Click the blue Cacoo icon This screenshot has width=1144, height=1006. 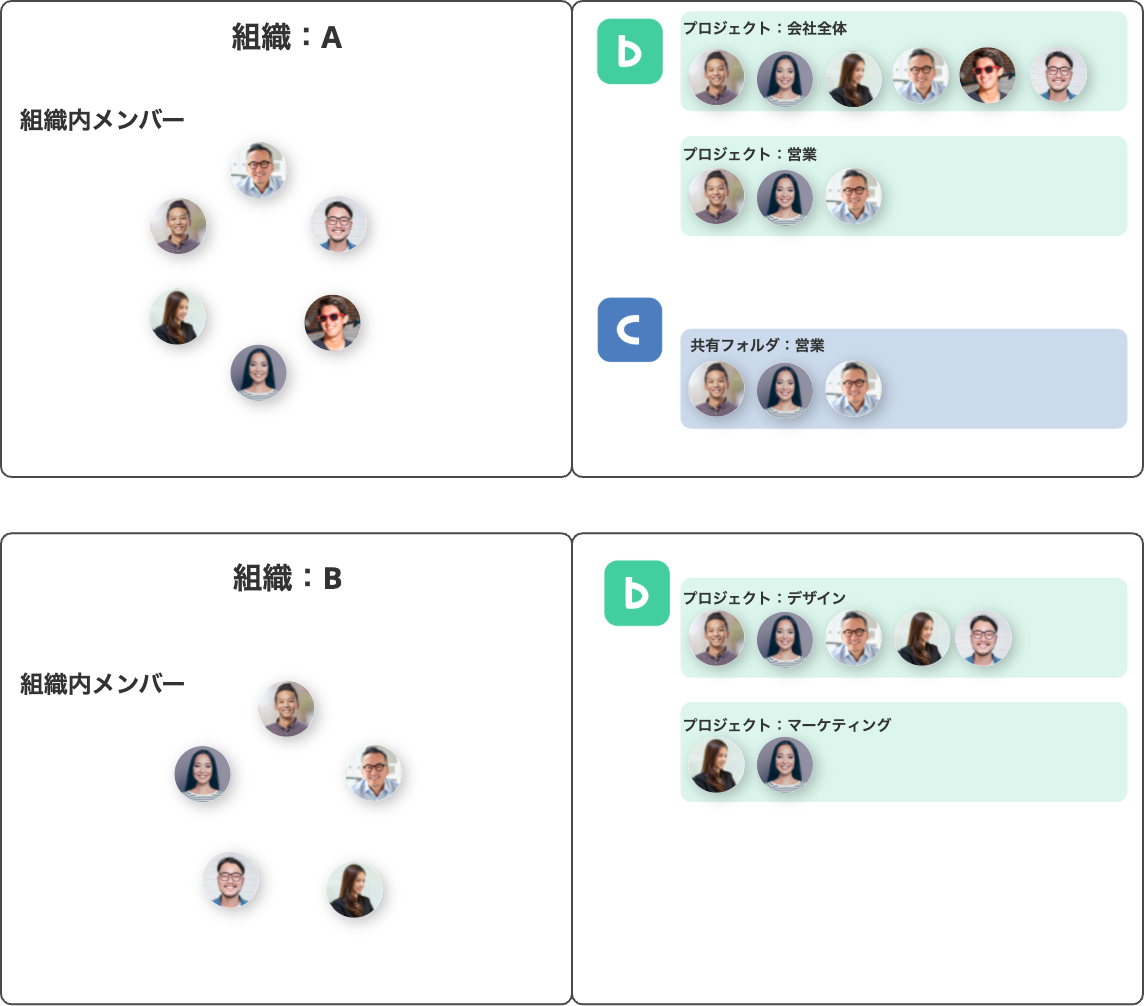point(630,330)
